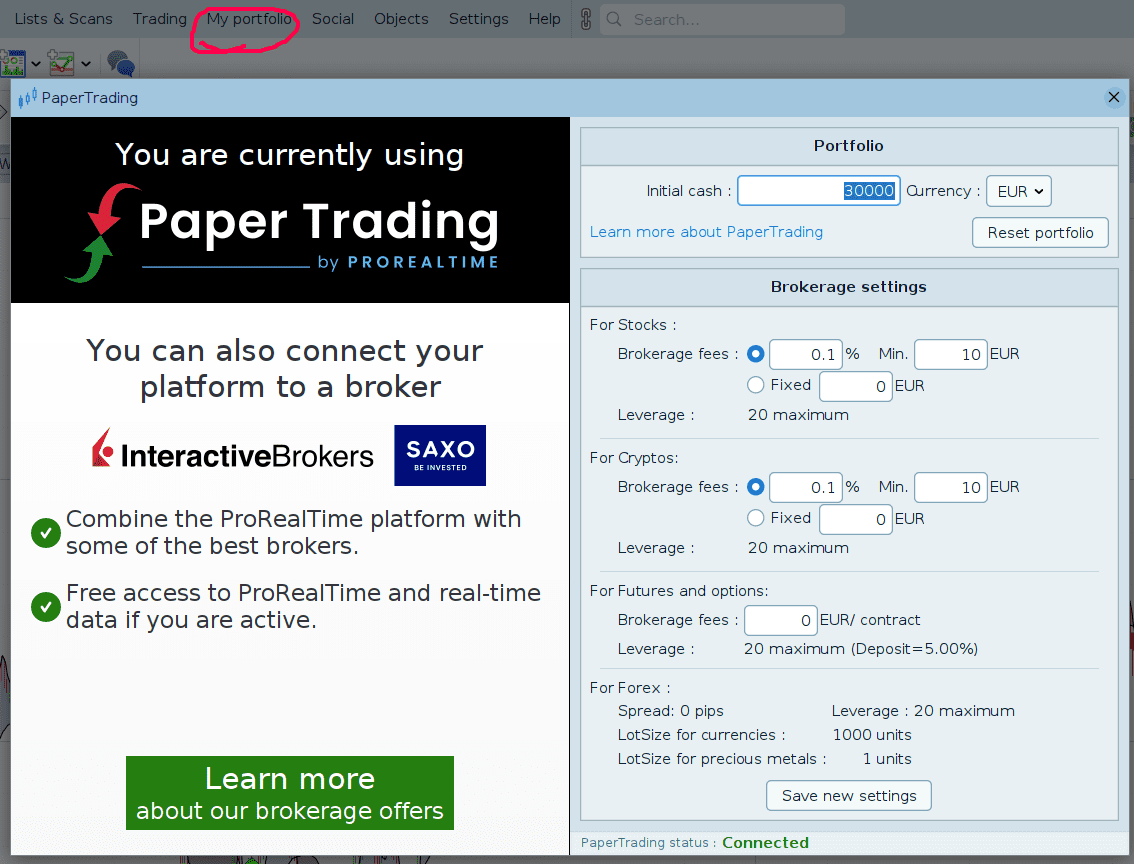Click the Stocks percentage fee field

806,354
